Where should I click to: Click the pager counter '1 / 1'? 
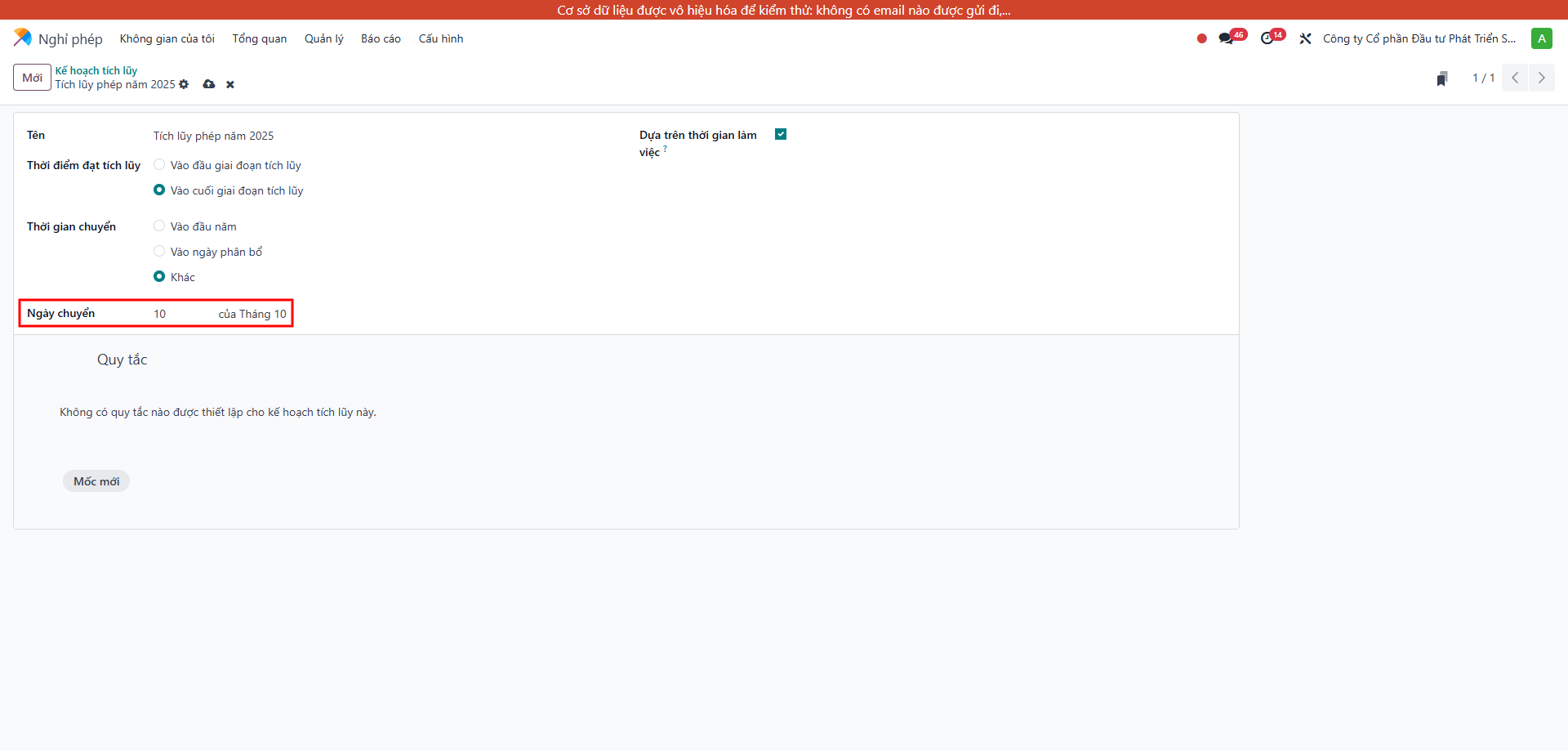(1484, 78)
